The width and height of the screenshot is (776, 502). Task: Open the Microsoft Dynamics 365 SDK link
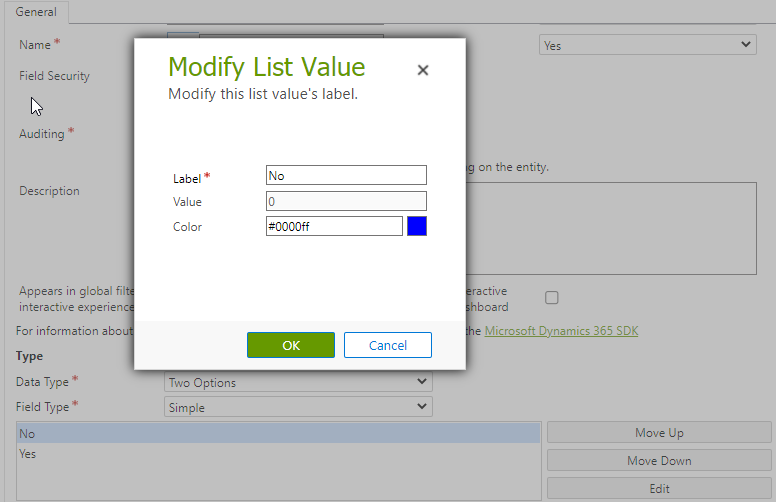561,331
